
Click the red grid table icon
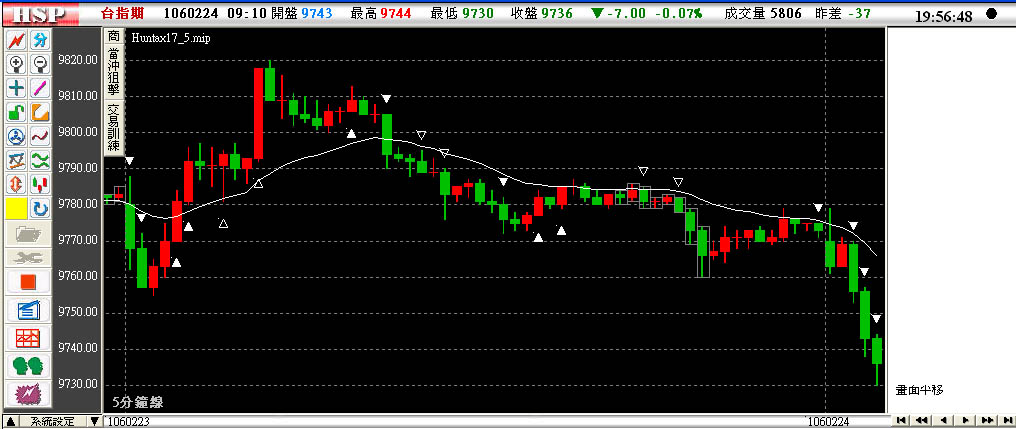click(x=28, y=338)
